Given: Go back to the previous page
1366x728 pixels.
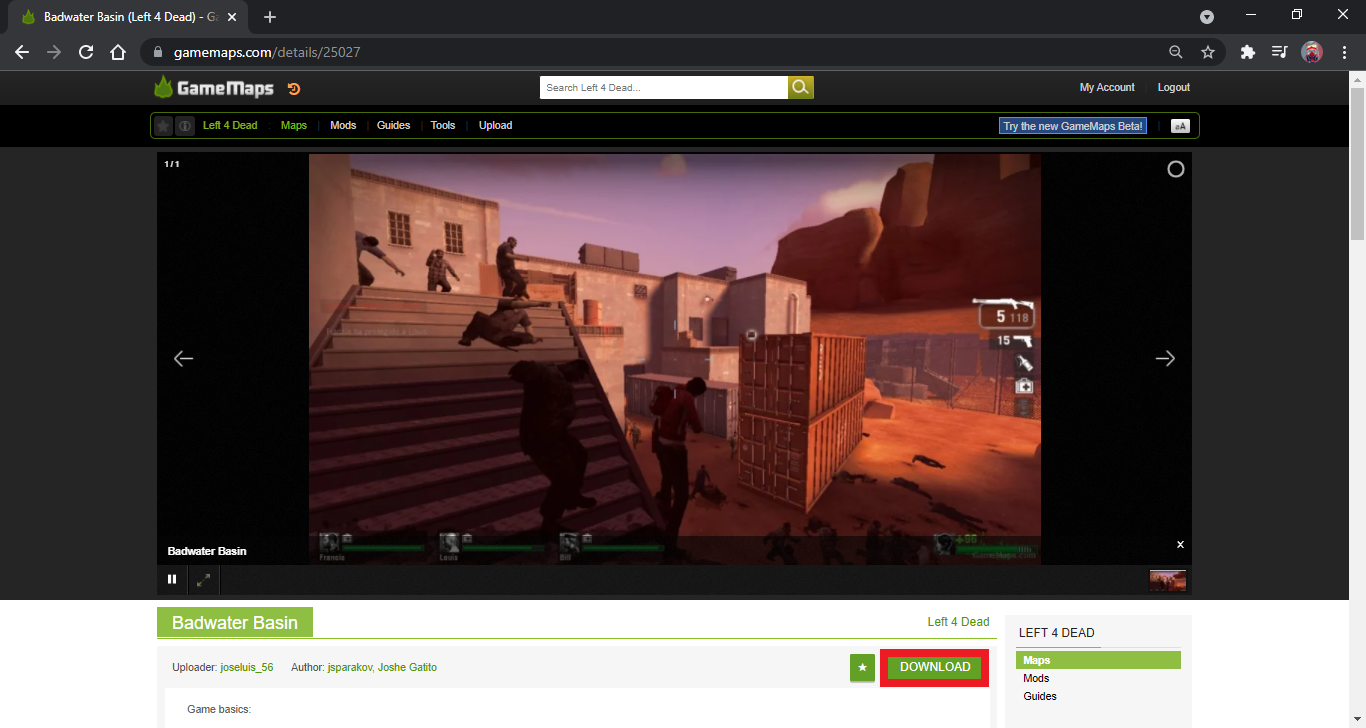Looking at the screenshot, I should tap(22, 52).
